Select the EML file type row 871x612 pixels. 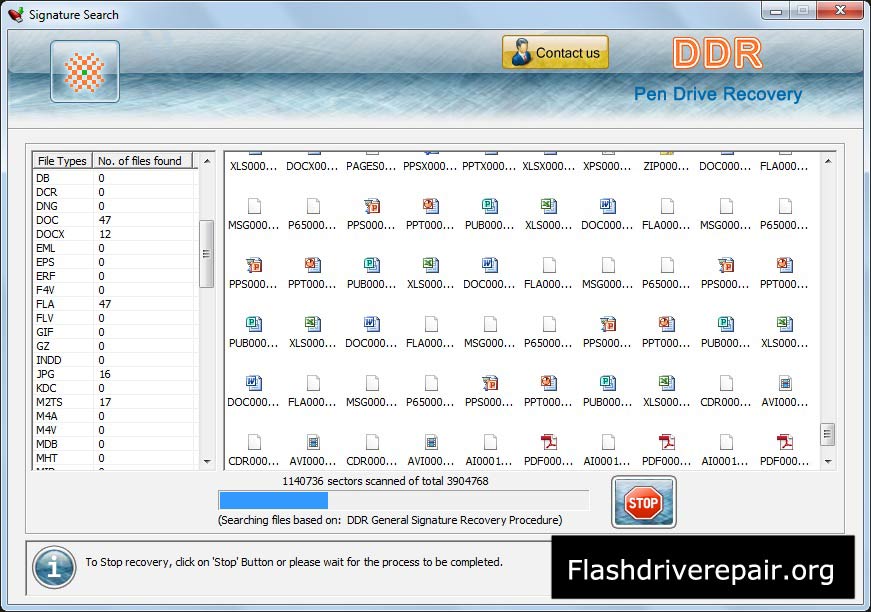pyautogui.click(x=115, y=248)
